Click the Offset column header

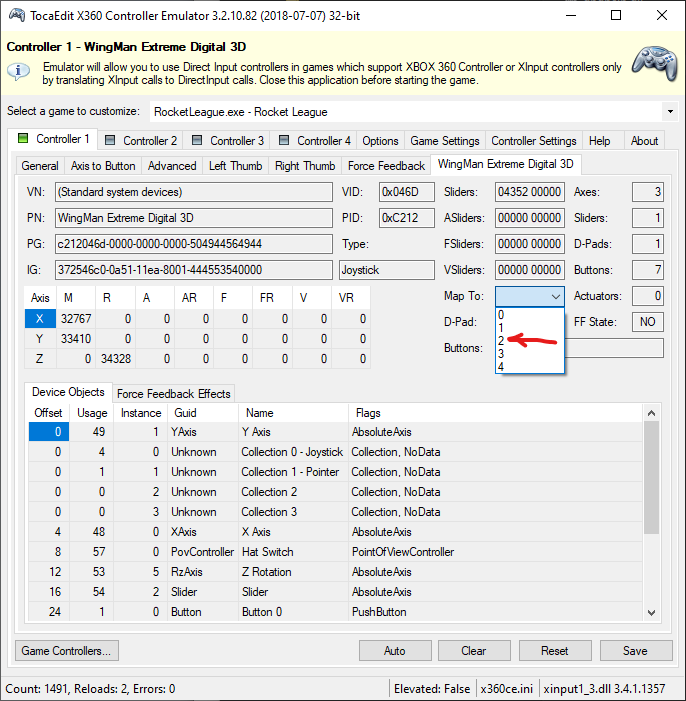[48, 413]
